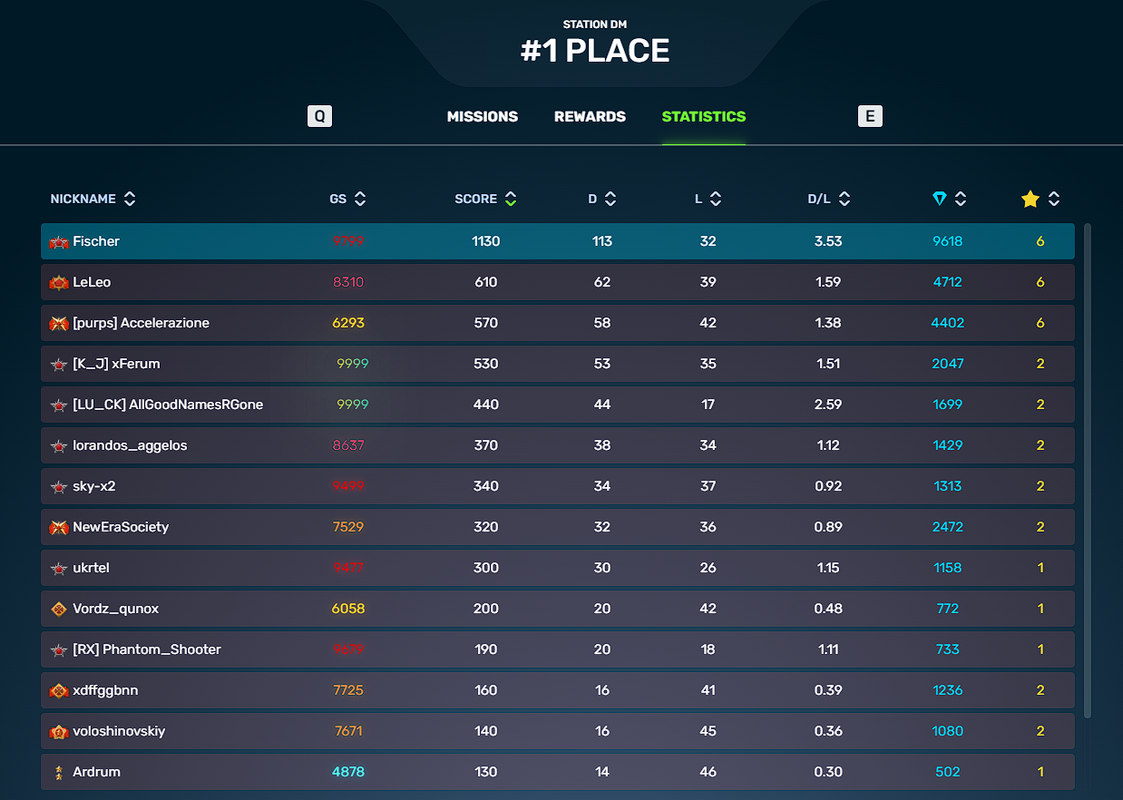Click rank icon beside [RX] Phantom_Shooter

coord(59,650)
